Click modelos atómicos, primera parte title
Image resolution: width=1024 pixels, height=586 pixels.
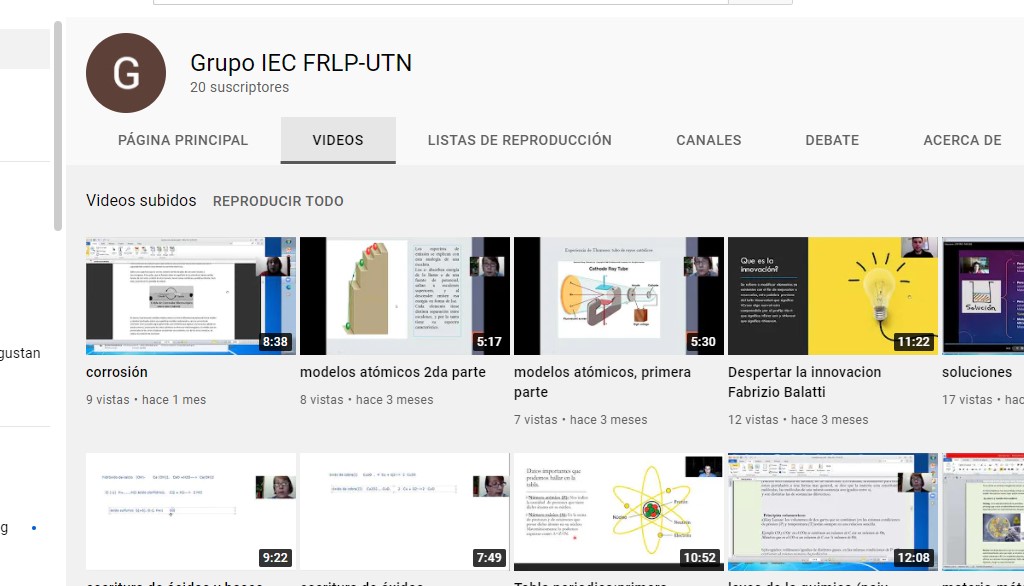point(602,382)
